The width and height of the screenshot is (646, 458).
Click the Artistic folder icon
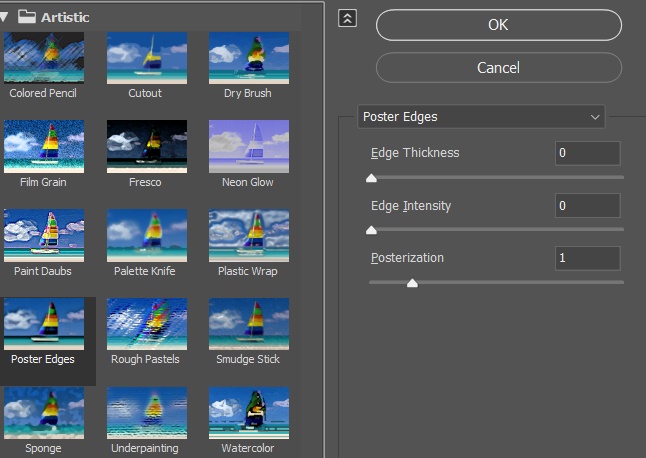27,16
